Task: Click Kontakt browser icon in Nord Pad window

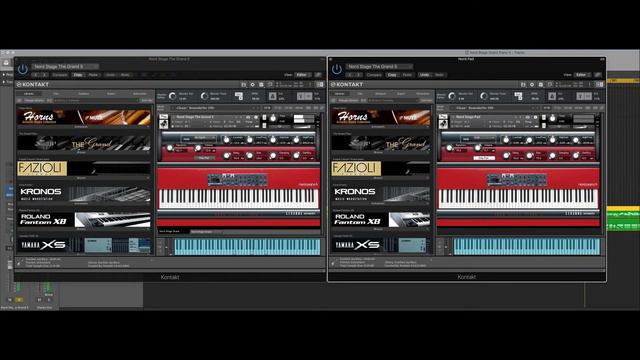Action: click(523, 84)
